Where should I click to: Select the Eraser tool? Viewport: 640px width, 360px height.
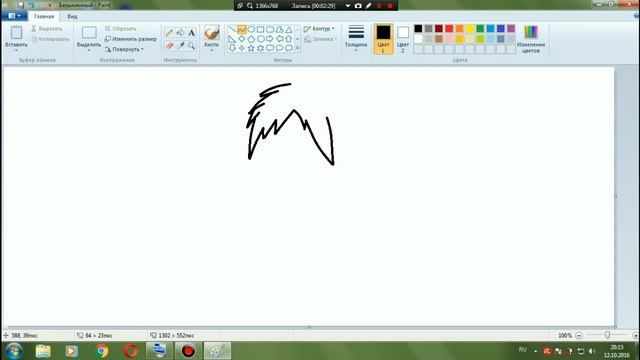[169, 45]
